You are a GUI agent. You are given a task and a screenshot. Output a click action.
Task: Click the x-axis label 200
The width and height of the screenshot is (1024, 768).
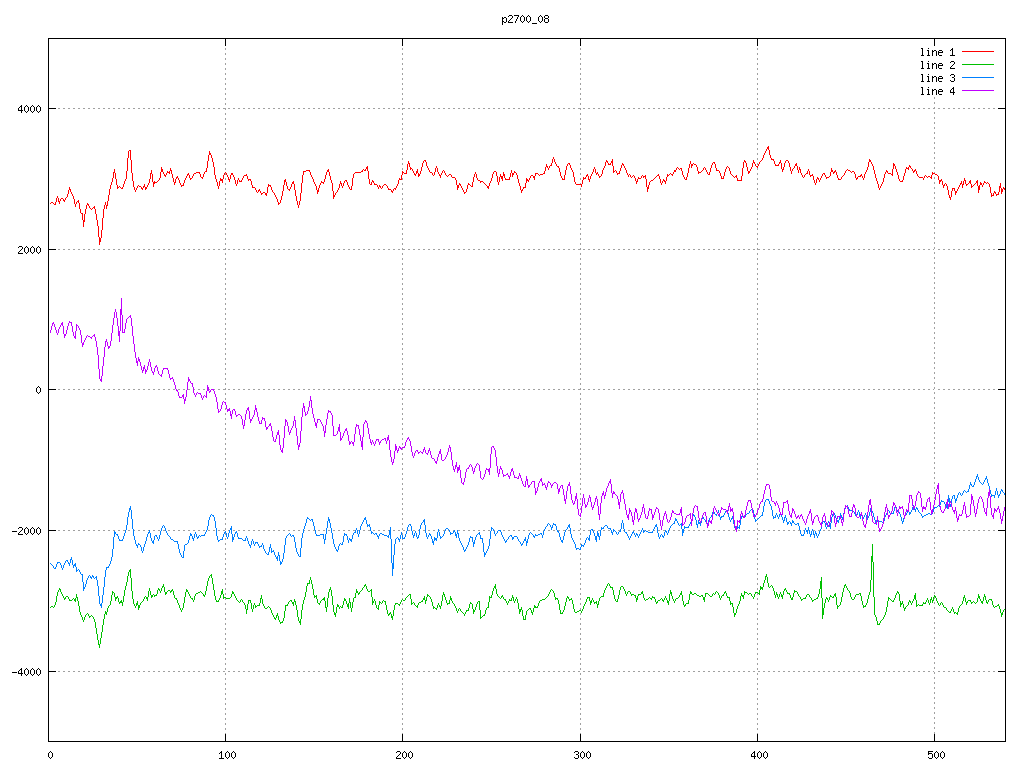tap(404, 756)
